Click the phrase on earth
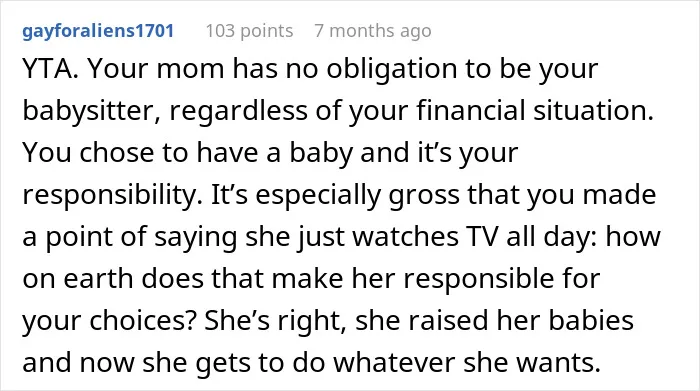Screen dimensions: 700x391 [x=78, y=279]
